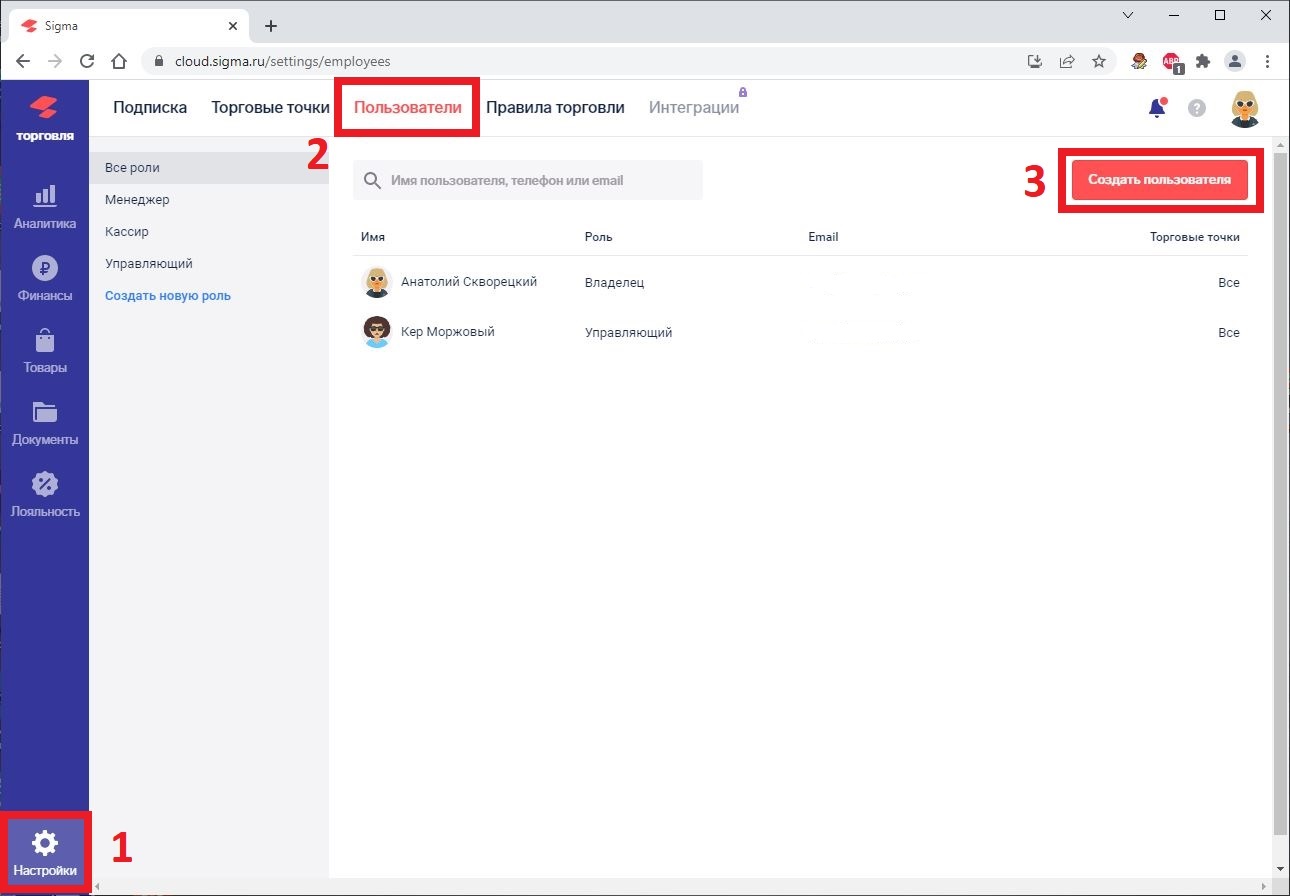Click the help question mark icon

click(1197, 108)
